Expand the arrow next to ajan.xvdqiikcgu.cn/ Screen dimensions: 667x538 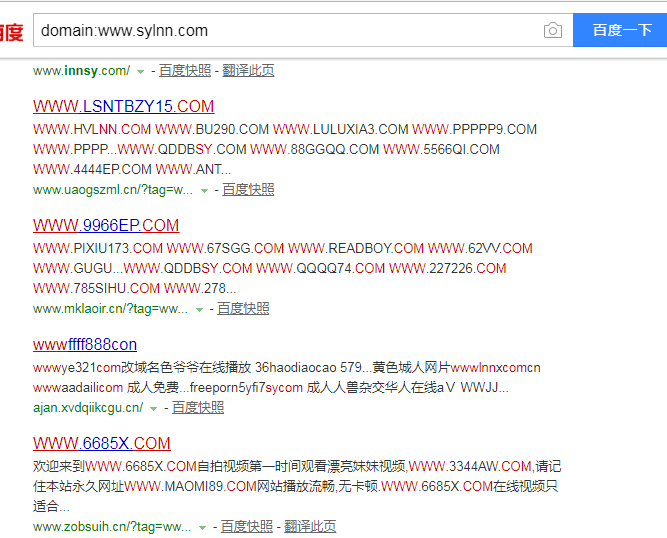point(154,409)
